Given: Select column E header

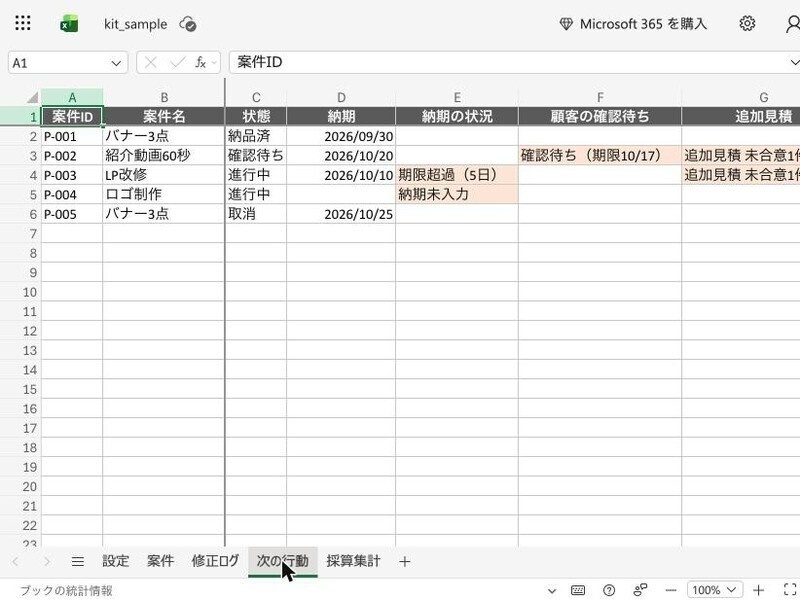Looking at the screenshot, I should point(457,97).
